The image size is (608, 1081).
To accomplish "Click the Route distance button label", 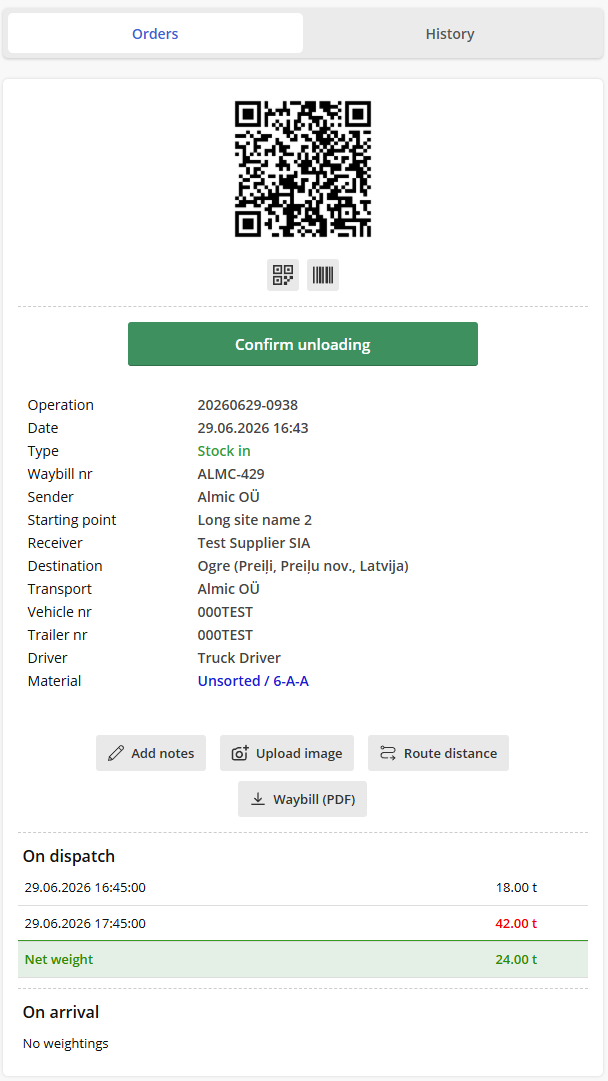I will (450, 753).
